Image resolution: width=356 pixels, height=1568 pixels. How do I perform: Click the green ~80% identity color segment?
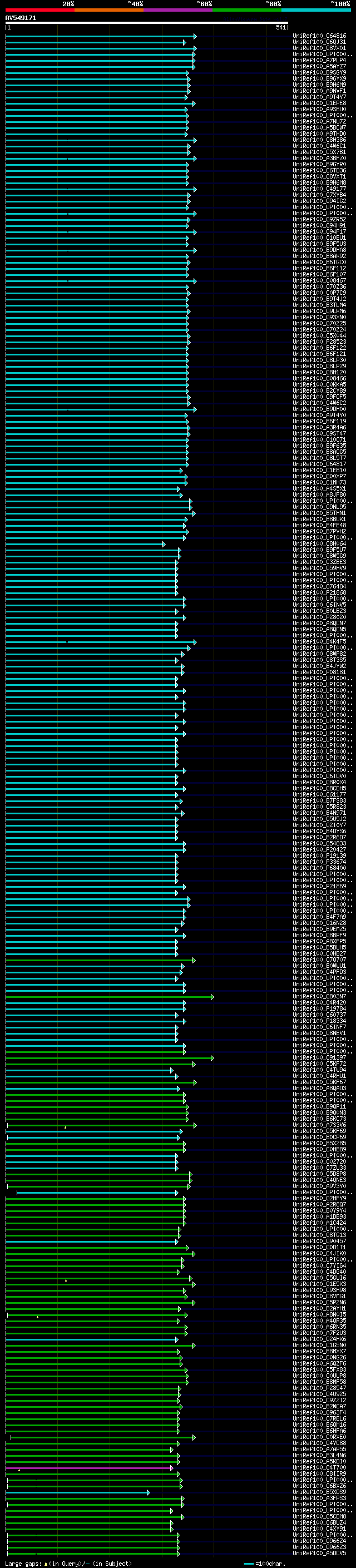click(x=247, y=10)
